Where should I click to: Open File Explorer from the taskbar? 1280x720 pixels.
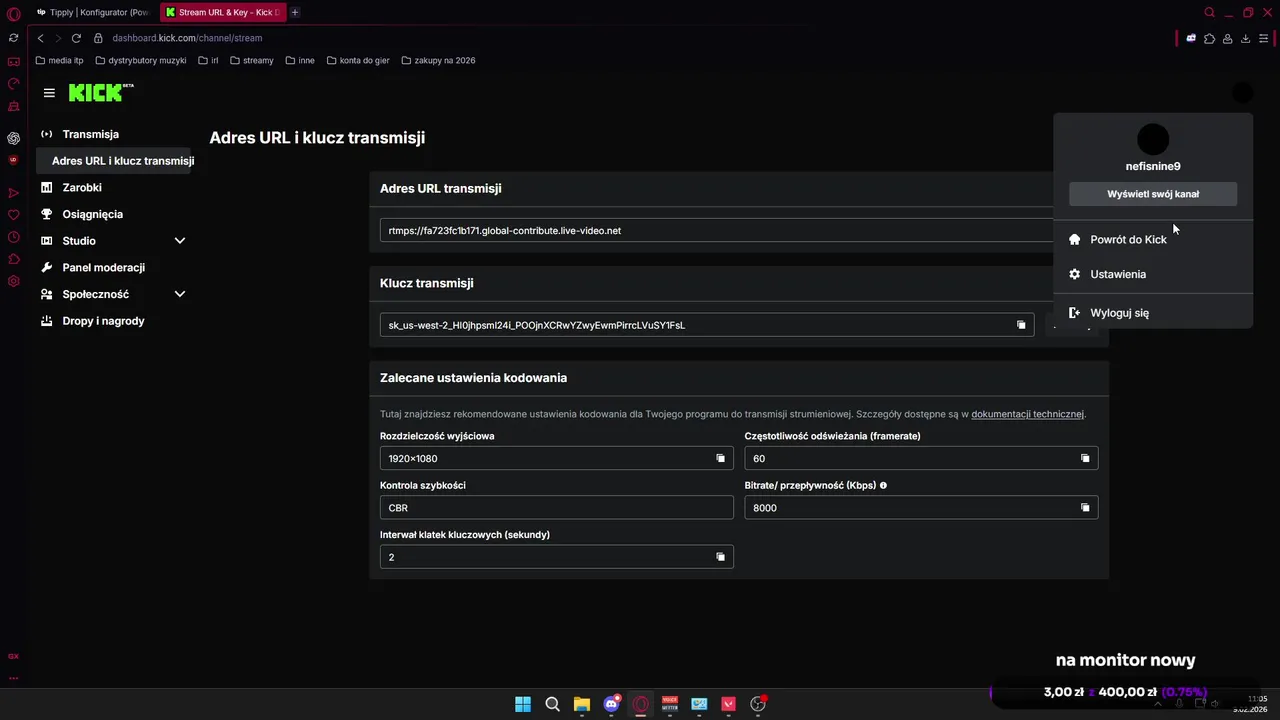582,704
